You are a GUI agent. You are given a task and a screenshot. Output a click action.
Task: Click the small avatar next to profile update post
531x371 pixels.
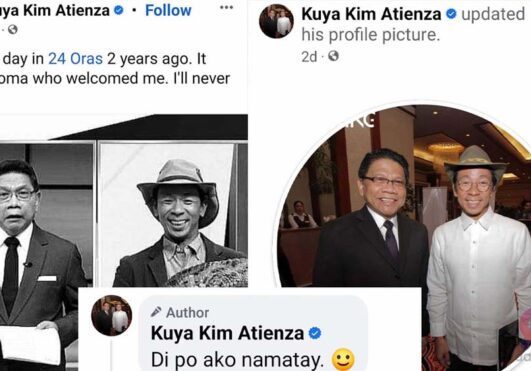[x=276, y=21]
